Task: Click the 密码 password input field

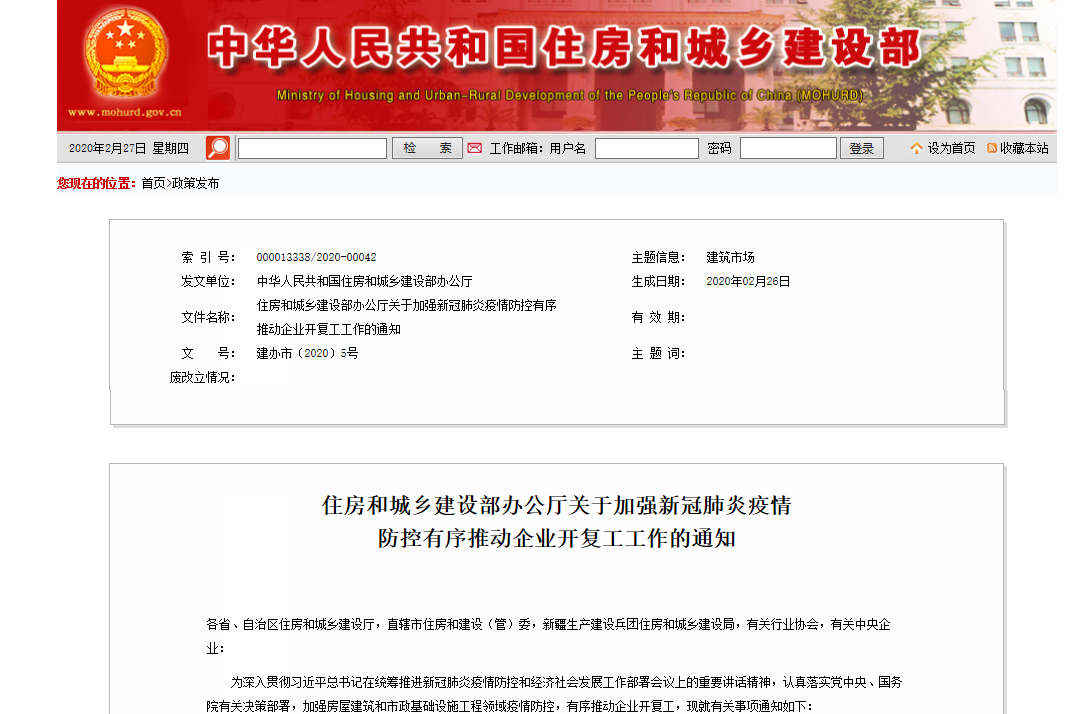Action: 787,148
